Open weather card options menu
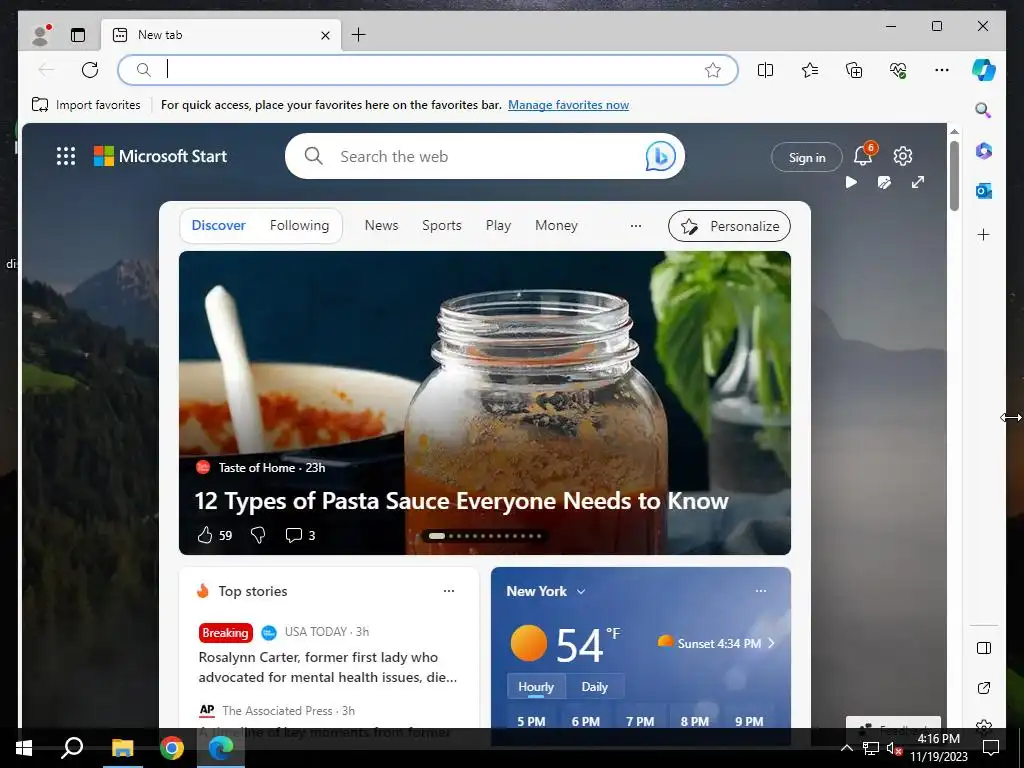 (761, 591)
